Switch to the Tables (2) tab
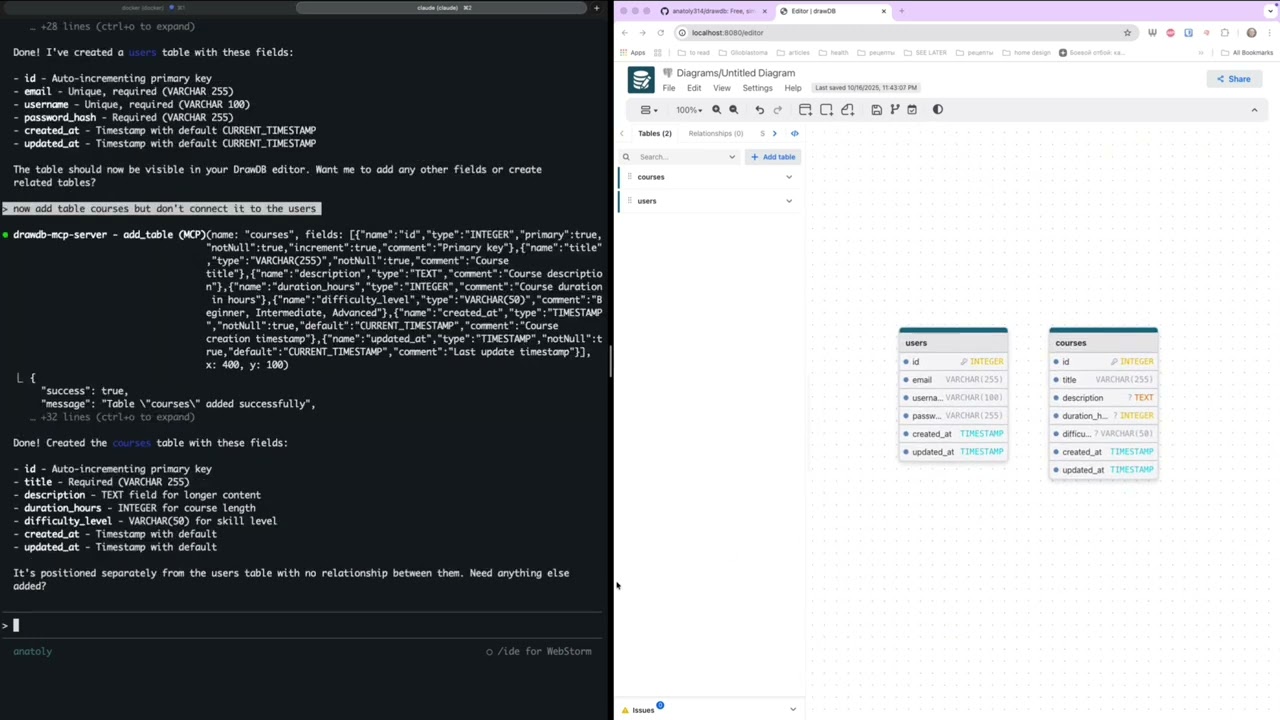 655,133
